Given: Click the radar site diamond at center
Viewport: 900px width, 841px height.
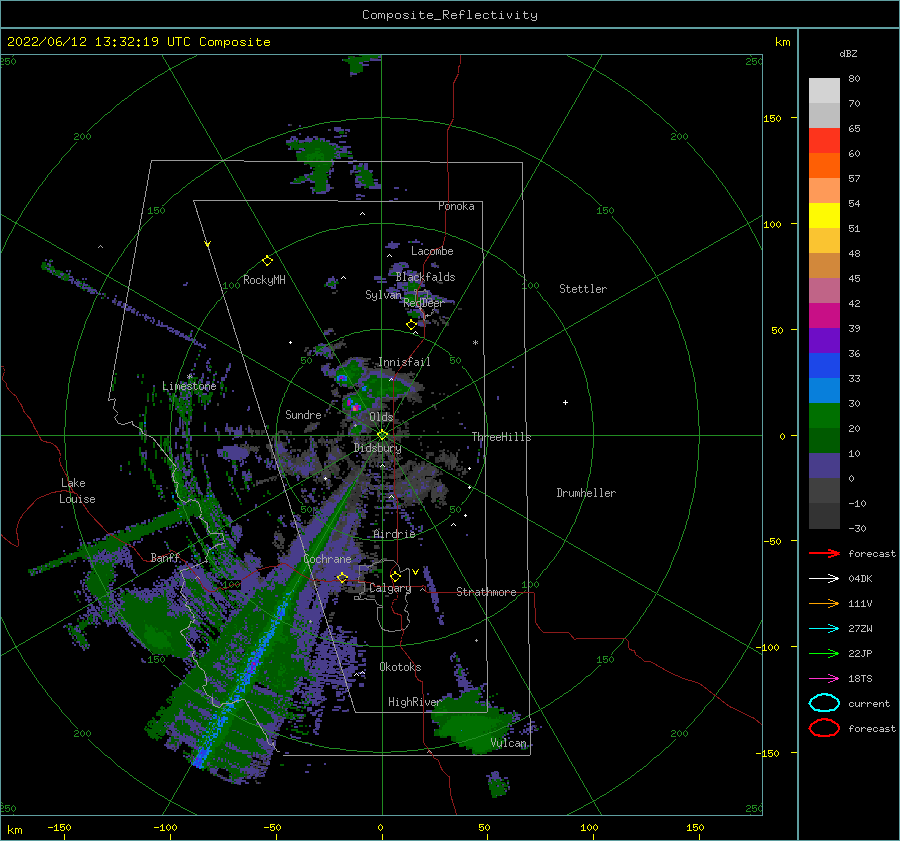Looking at the screenshot, I should 382,435.
